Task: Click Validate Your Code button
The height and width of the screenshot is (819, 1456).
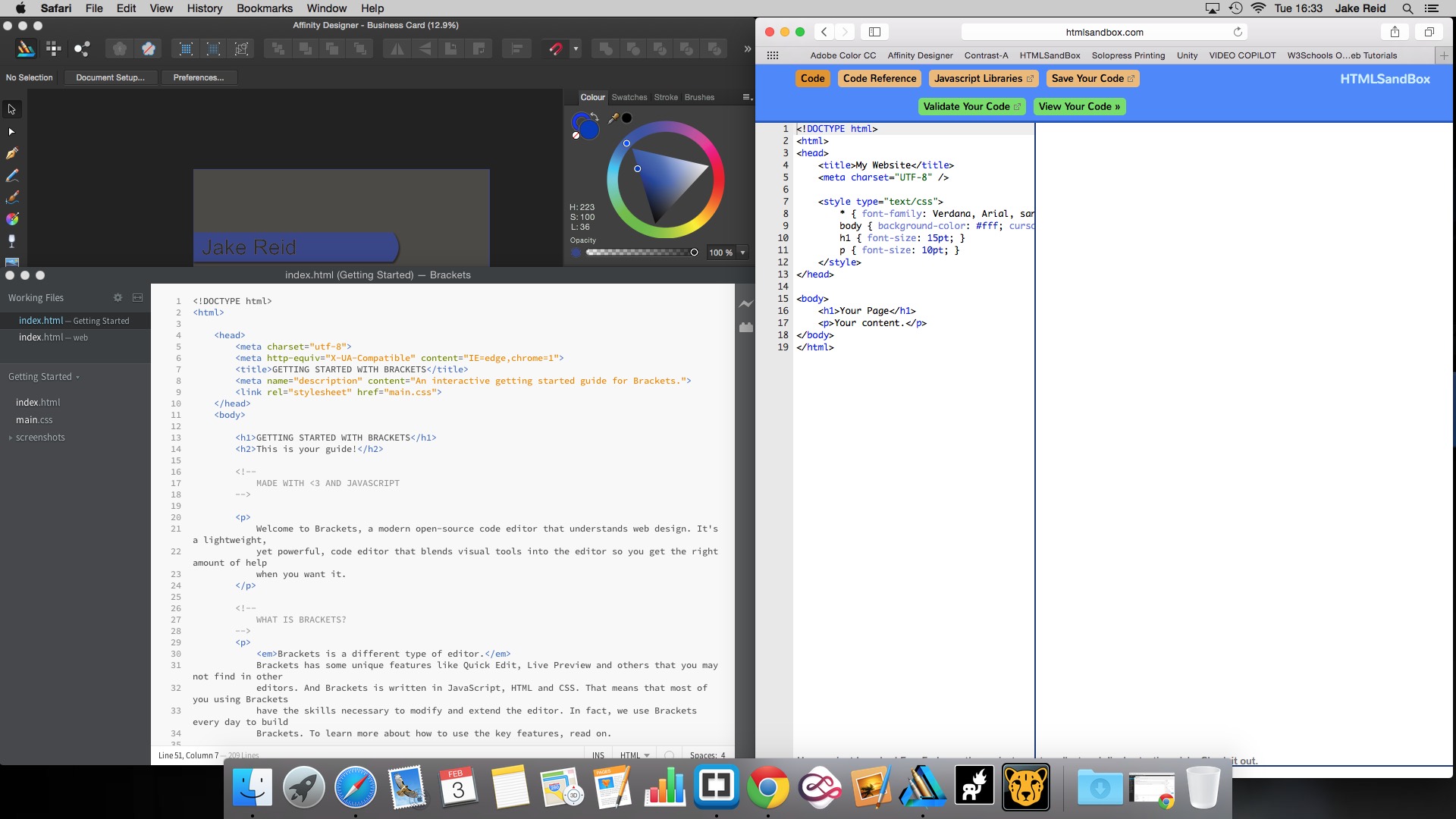Action: (x=971, y=107)
